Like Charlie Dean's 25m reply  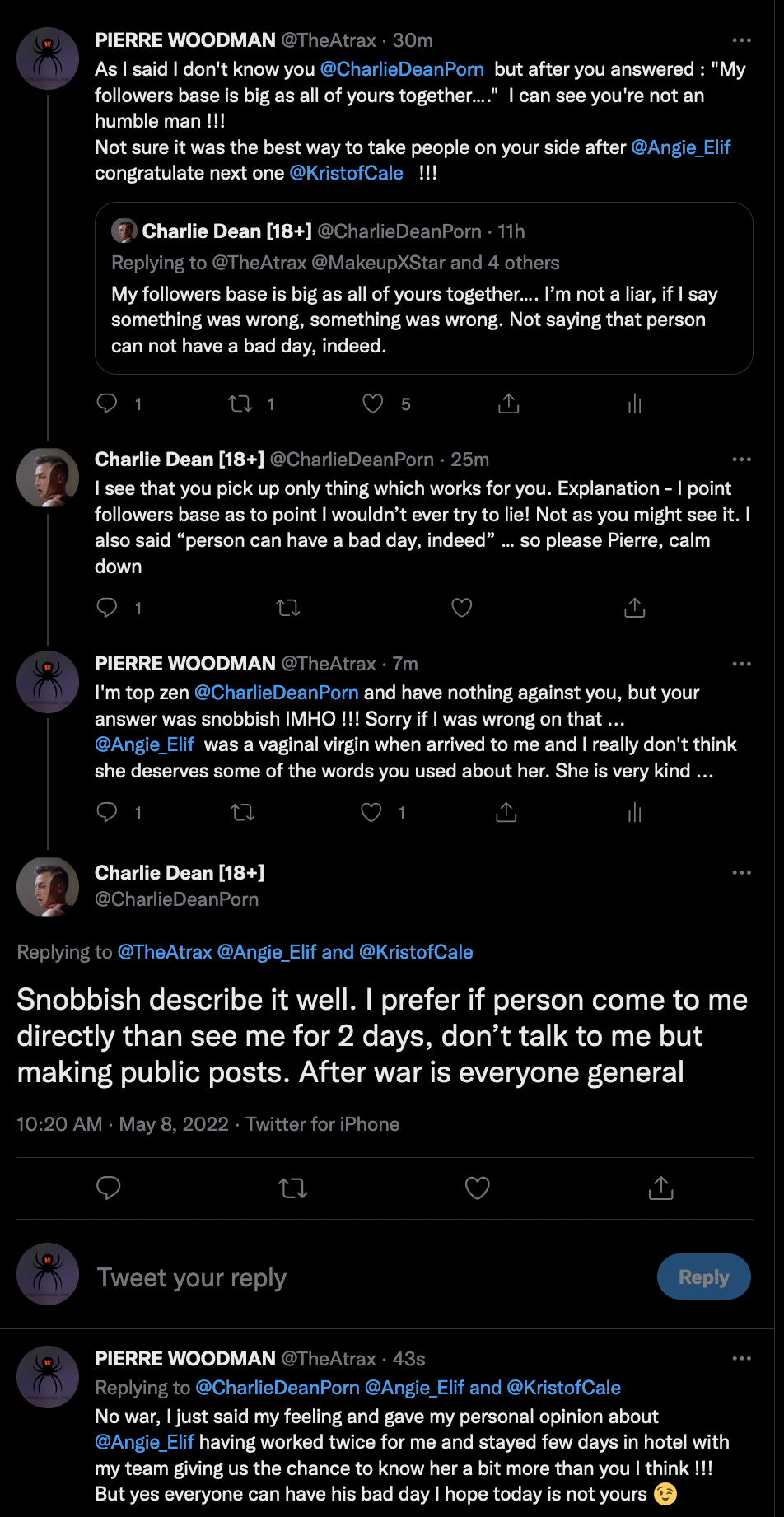462,608
